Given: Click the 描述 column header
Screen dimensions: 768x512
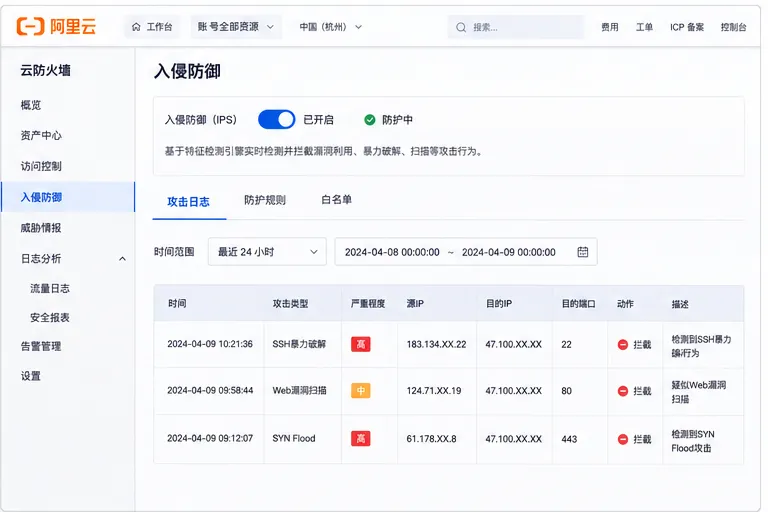Looking at the screenshot, I should [680, 304].
